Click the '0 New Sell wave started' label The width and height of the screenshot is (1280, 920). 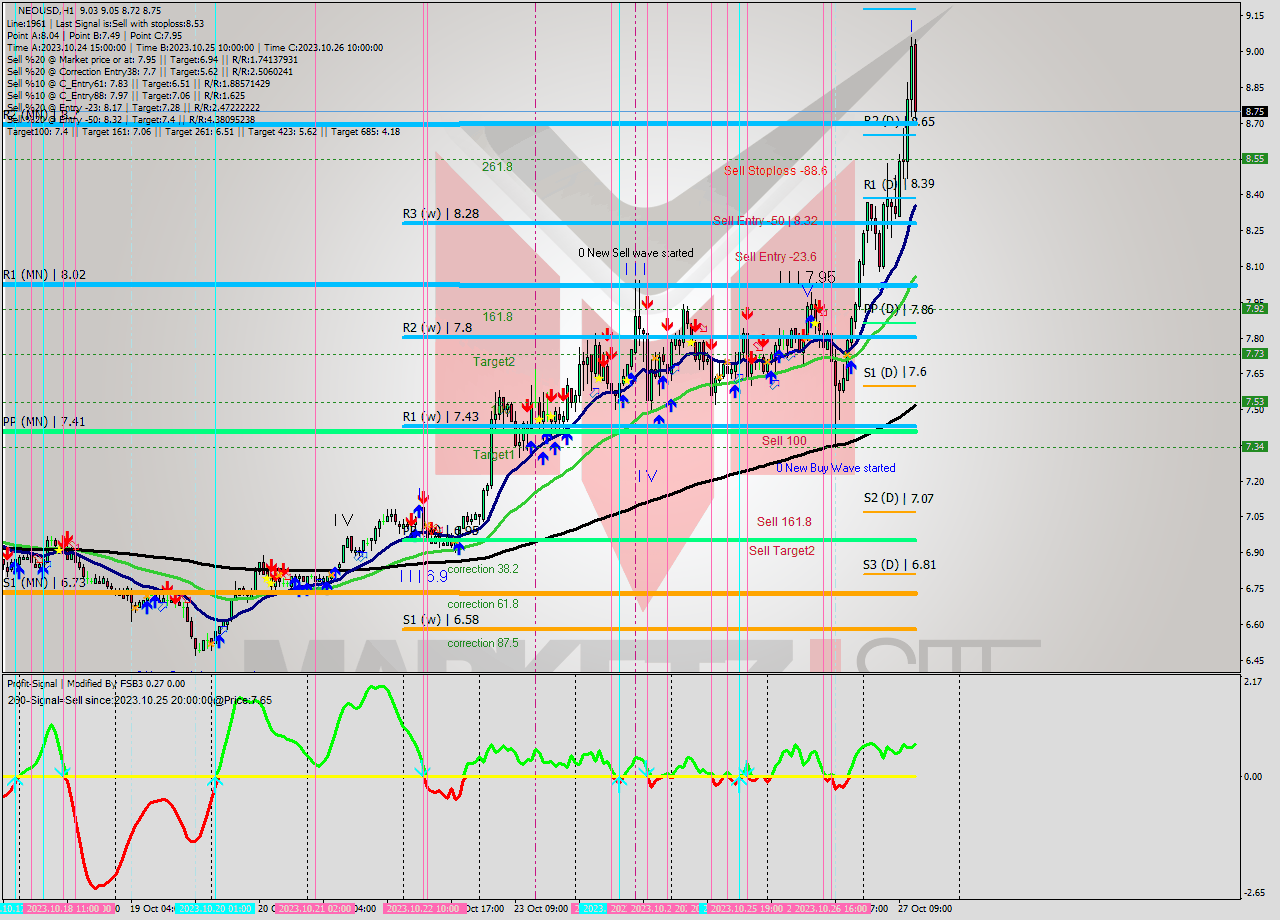point(636,253)
